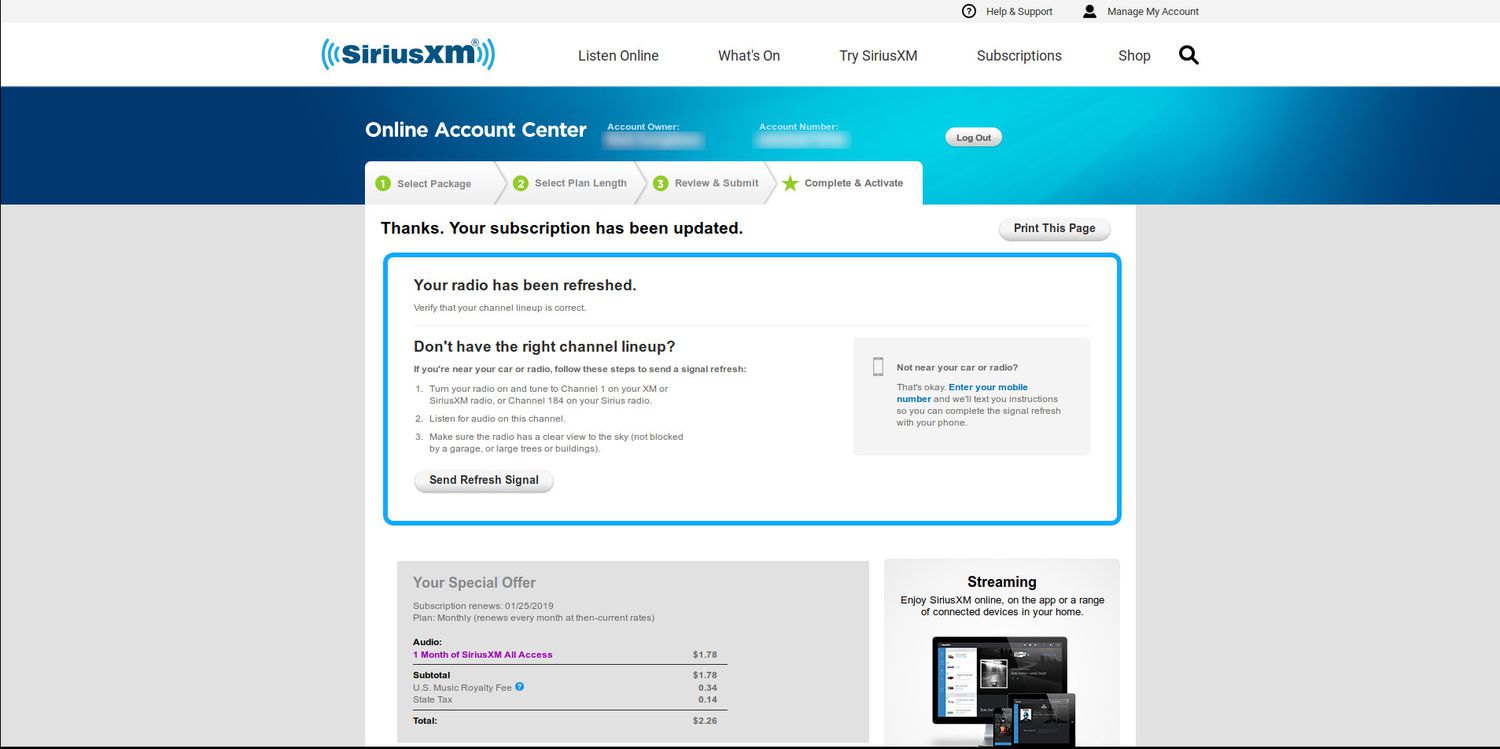The height and width of the screenshot is (749, 1500).
Task: Click the streaming devices thumbnail image
Action: tap(1003, 691)
